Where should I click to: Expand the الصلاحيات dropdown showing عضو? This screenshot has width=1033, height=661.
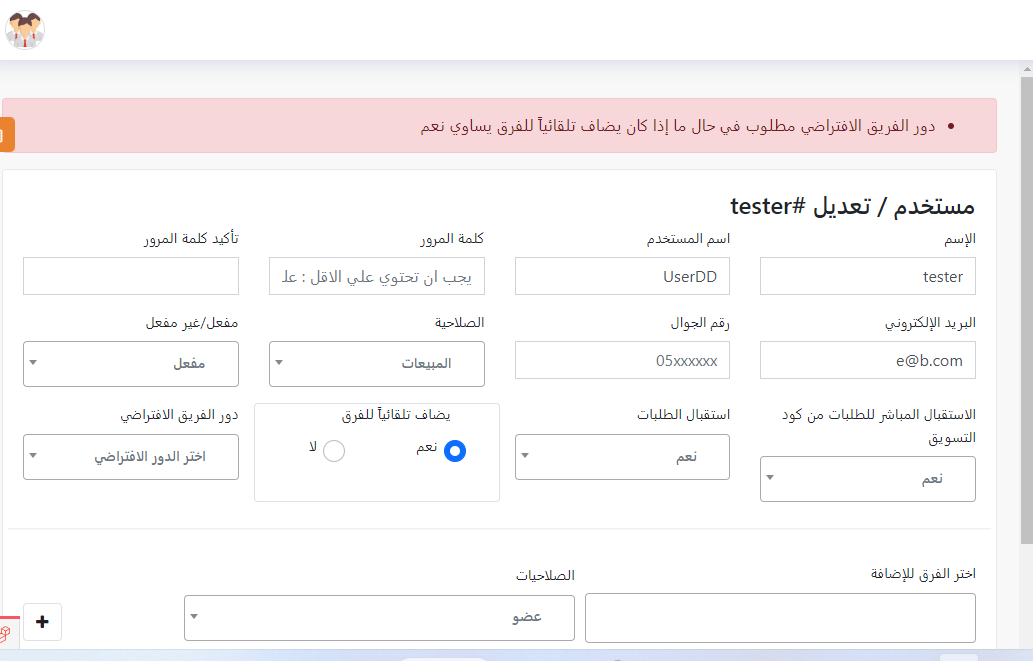pos(379,617)
